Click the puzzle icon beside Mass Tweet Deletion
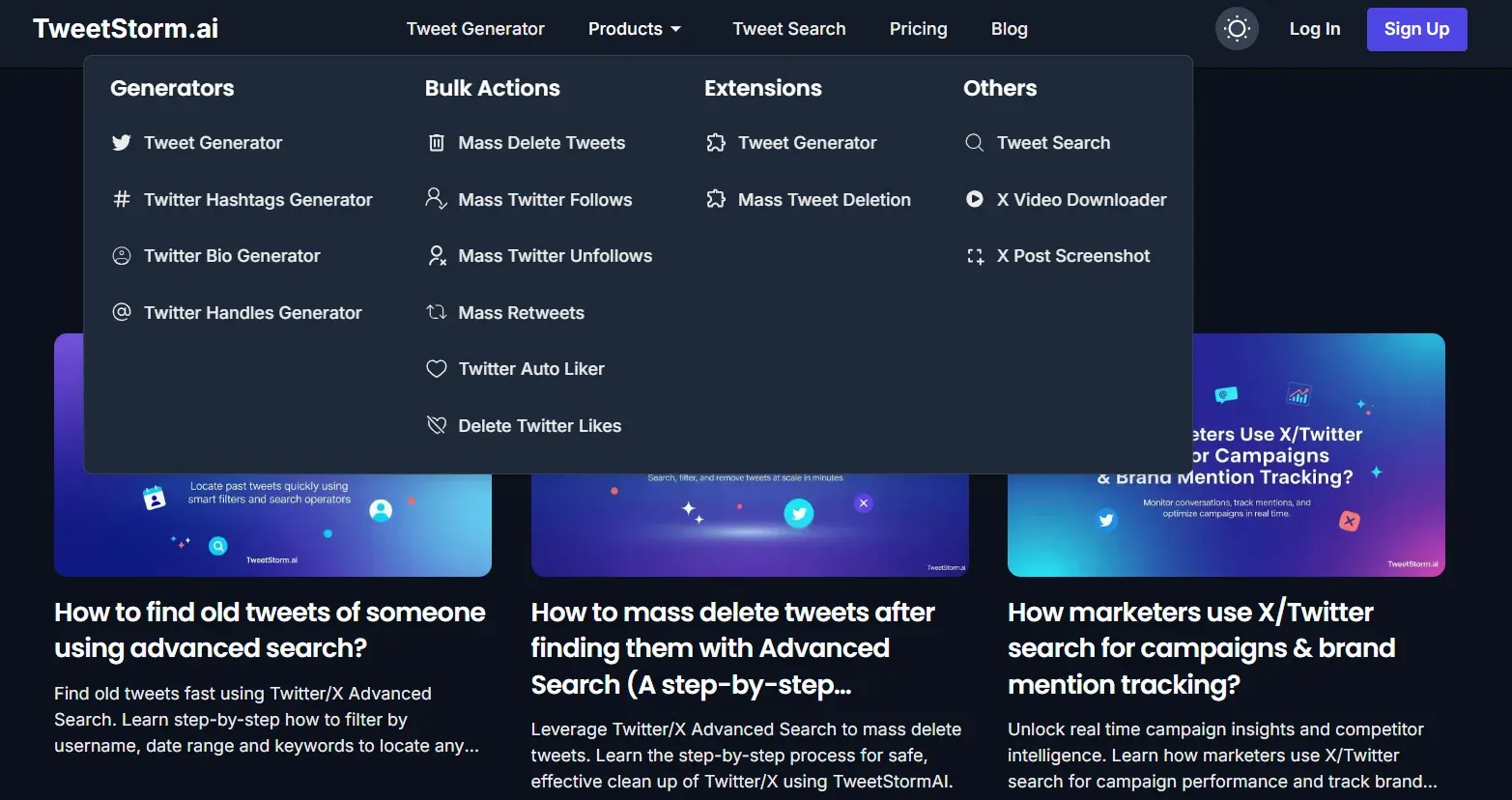The height and width of the screenshot is (800, 1512). click(716, 199)
